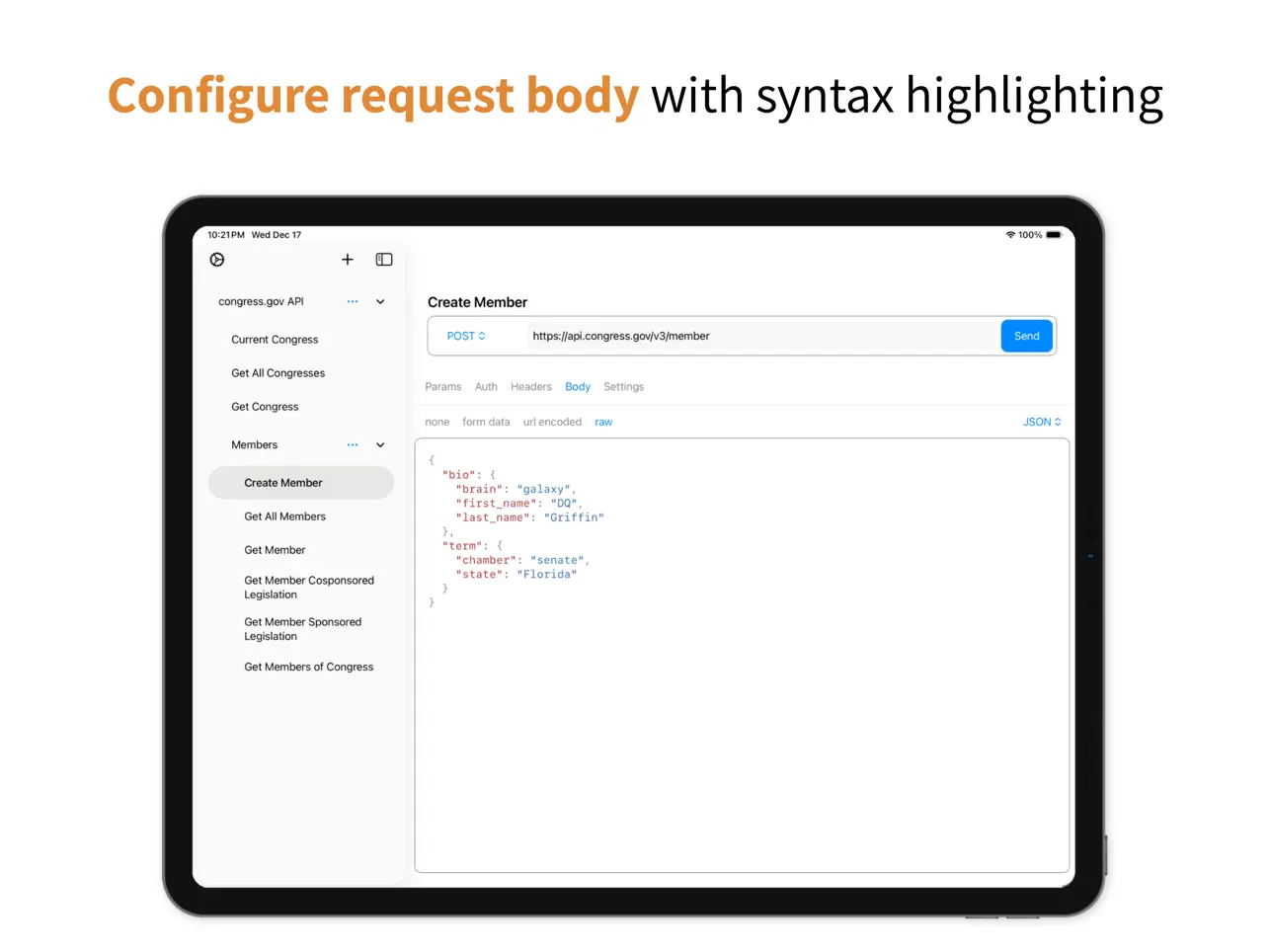
Task: Open the POST method dropdown
Action: tap(466, 336)
